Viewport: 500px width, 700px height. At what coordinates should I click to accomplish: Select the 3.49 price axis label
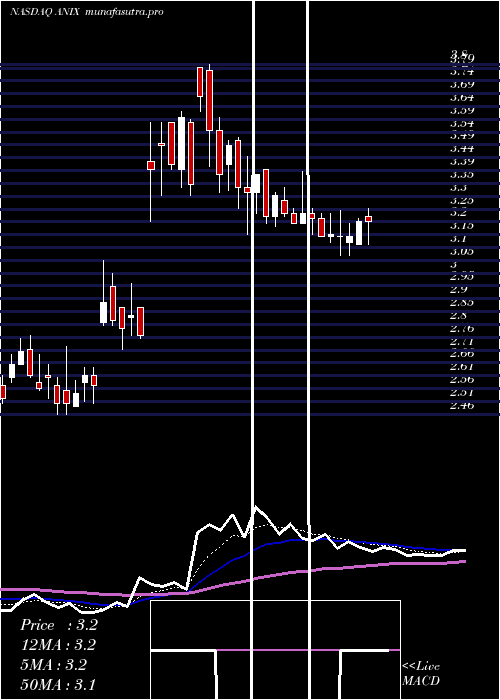462,135
